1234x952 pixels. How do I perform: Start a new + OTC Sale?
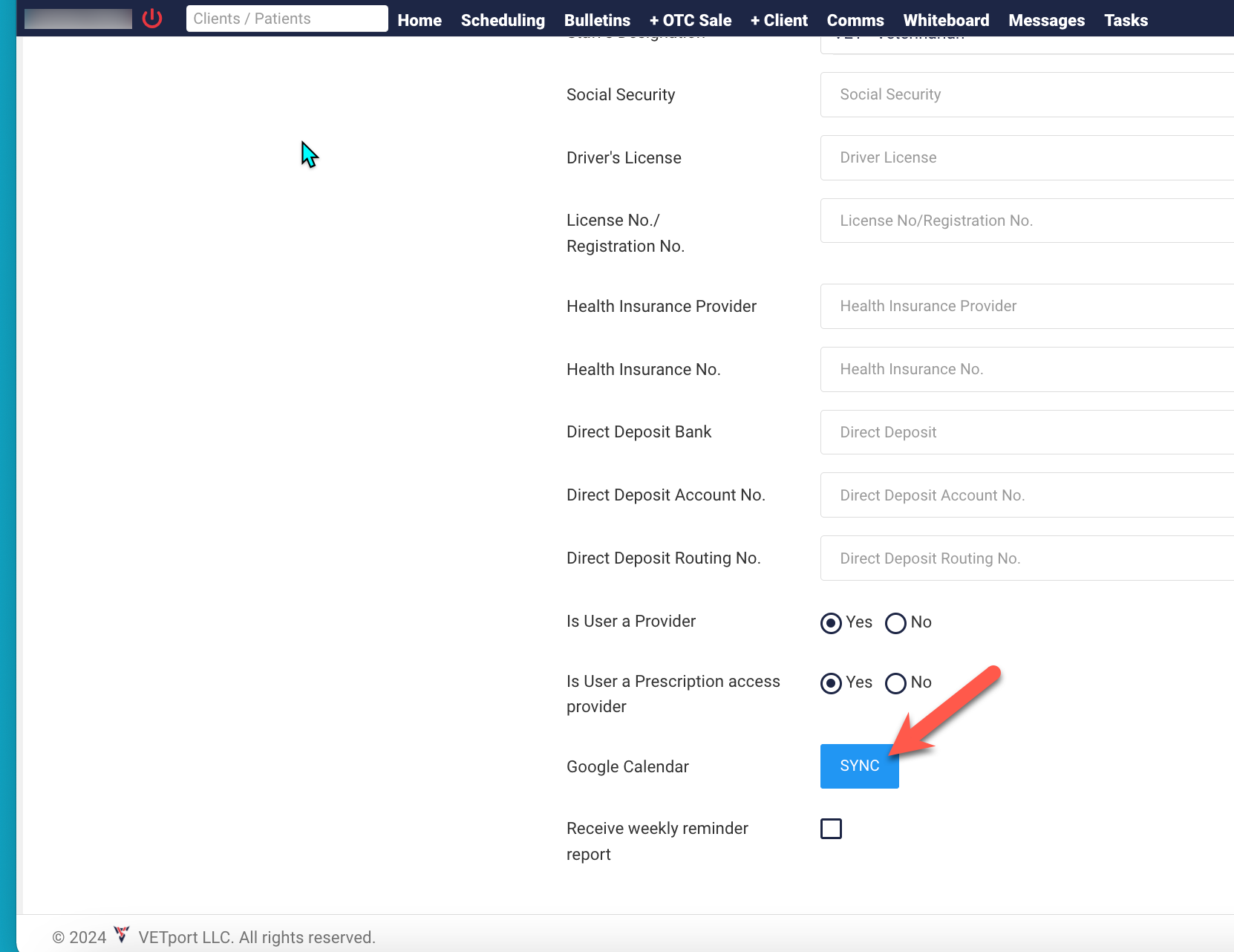690,20
